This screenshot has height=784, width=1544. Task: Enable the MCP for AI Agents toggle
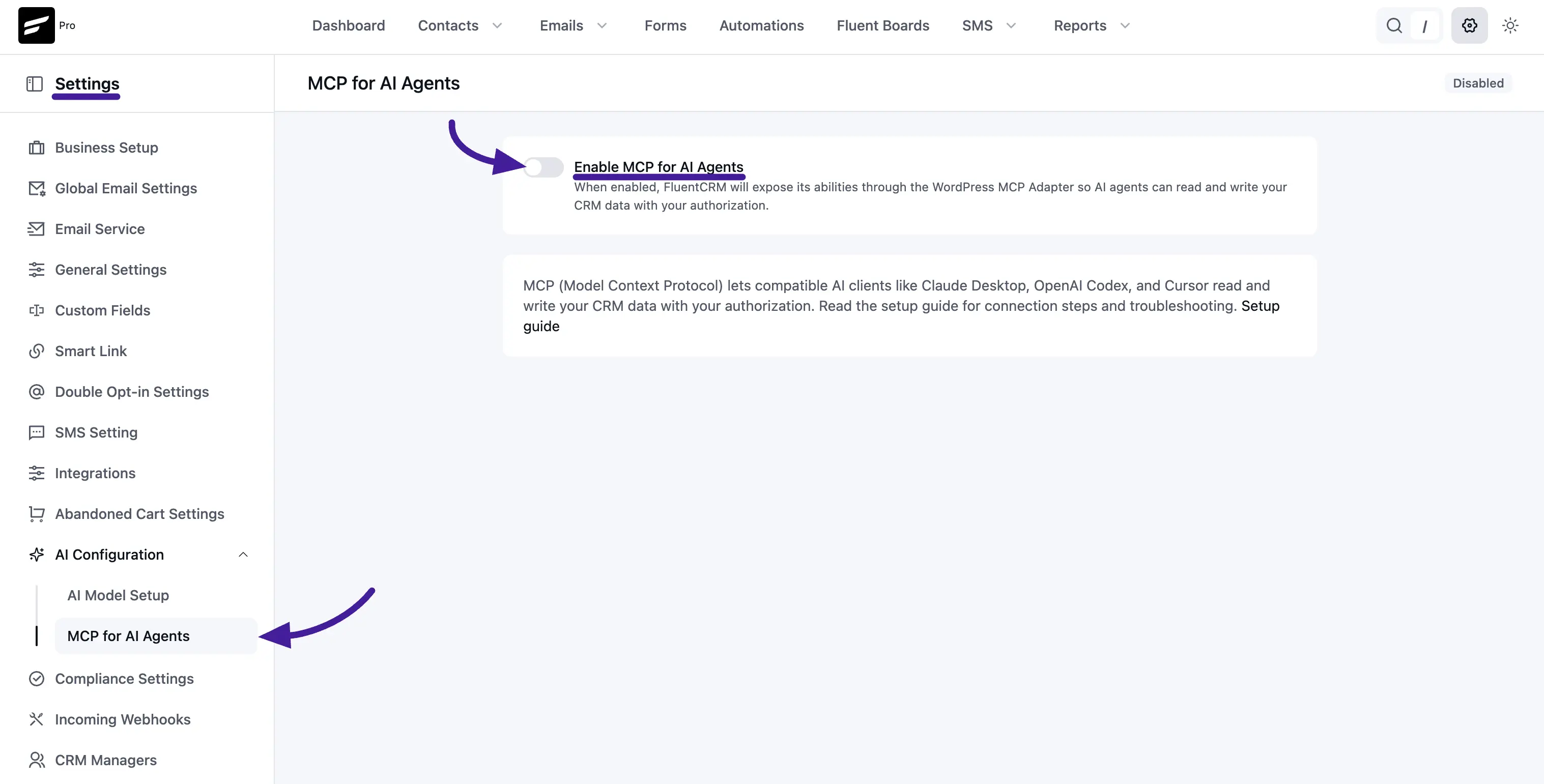click(543, 167)
